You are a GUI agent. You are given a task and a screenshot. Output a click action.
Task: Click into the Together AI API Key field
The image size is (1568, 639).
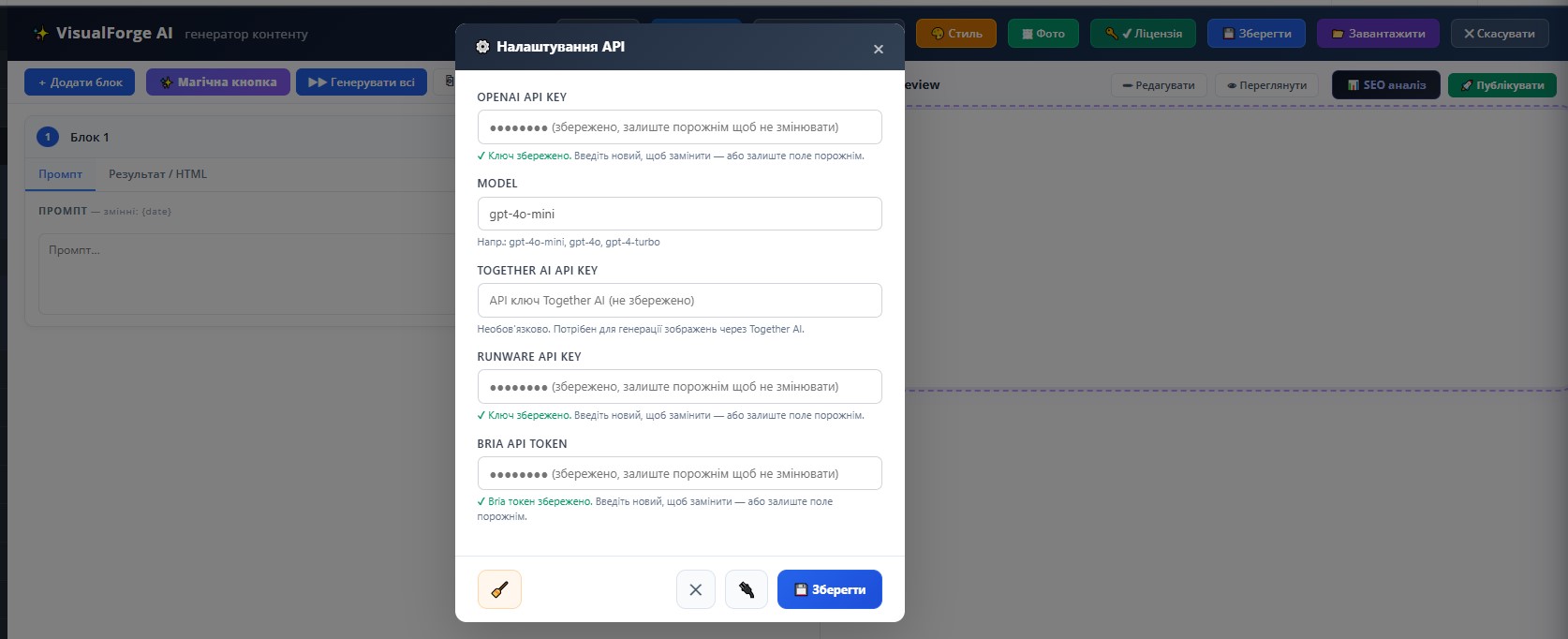(x=680, y=301)
